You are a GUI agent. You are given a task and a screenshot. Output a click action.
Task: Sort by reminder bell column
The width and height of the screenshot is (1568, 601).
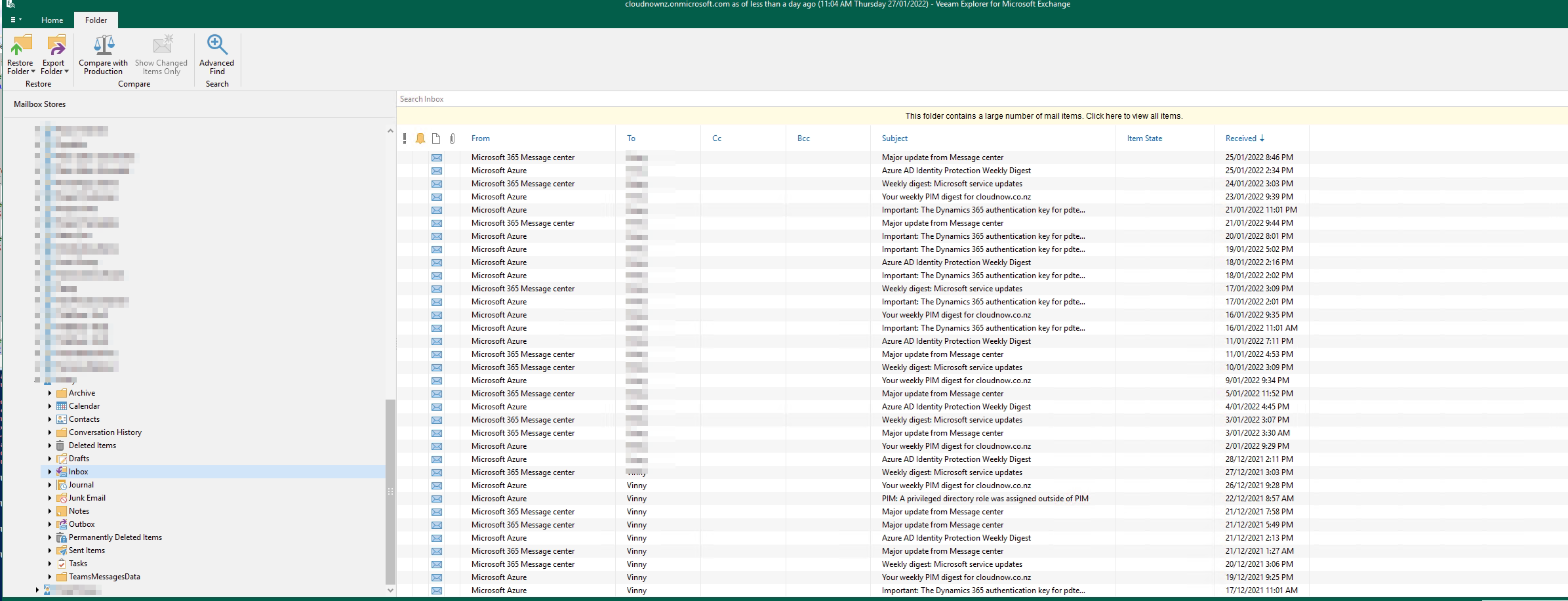tap(420, 138)
